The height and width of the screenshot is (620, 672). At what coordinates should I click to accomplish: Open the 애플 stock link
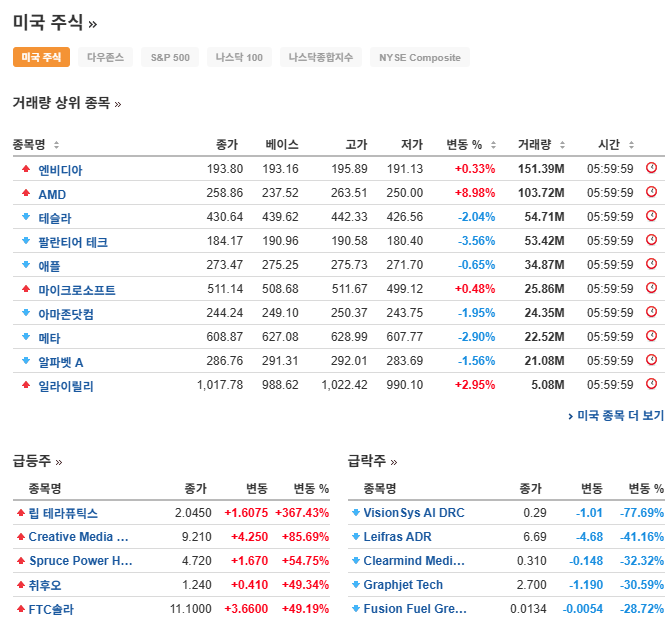point(49,266)
